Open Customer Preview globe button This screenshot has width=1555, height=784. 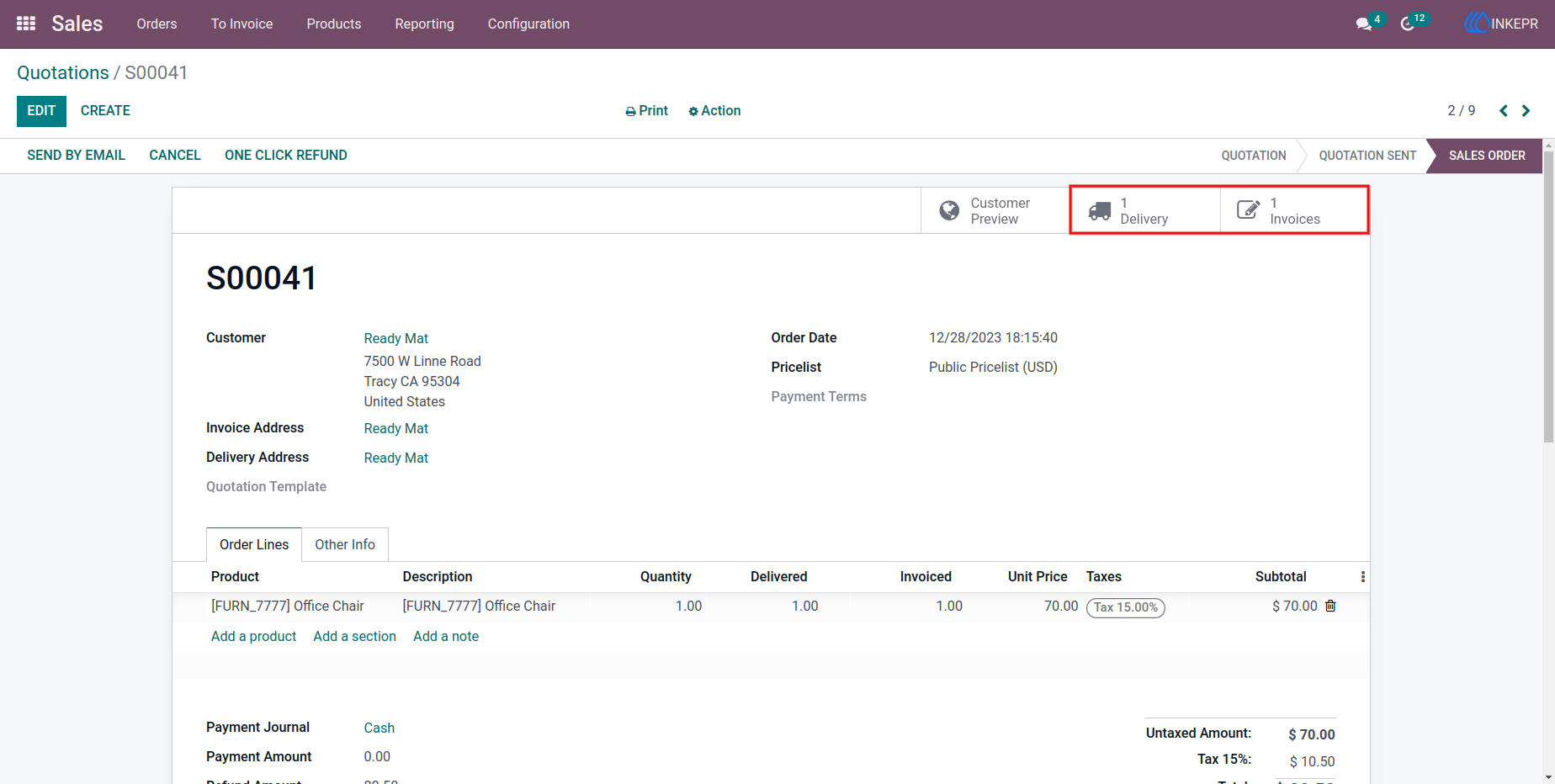coord(995,210)
